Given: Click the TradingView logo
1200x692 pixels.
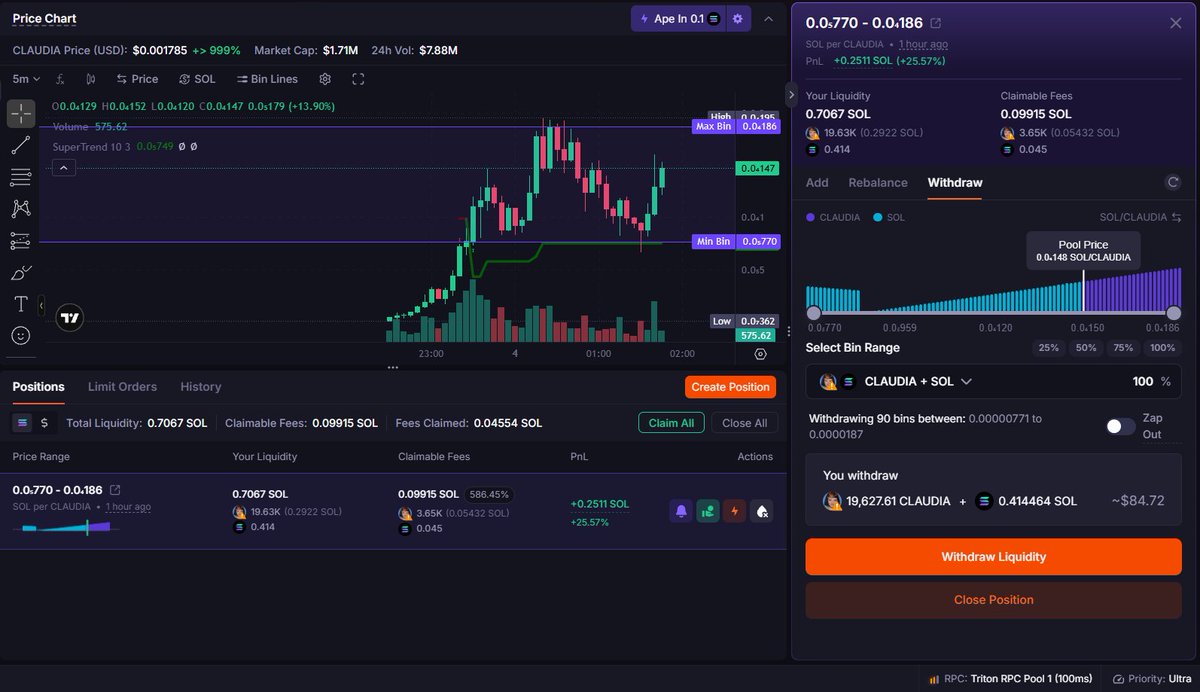Looking at the screenshot, I should click(69, 318).
